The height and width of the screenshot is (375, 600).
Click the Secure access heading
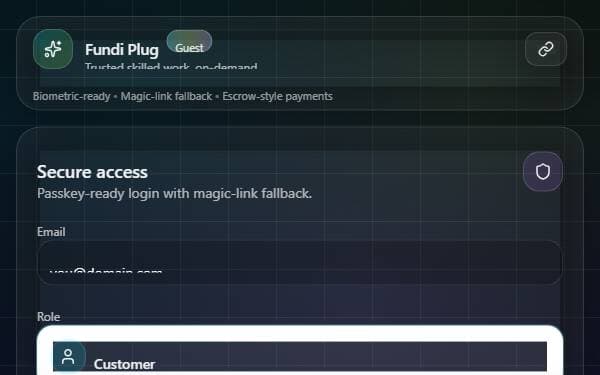click(92, 172)
